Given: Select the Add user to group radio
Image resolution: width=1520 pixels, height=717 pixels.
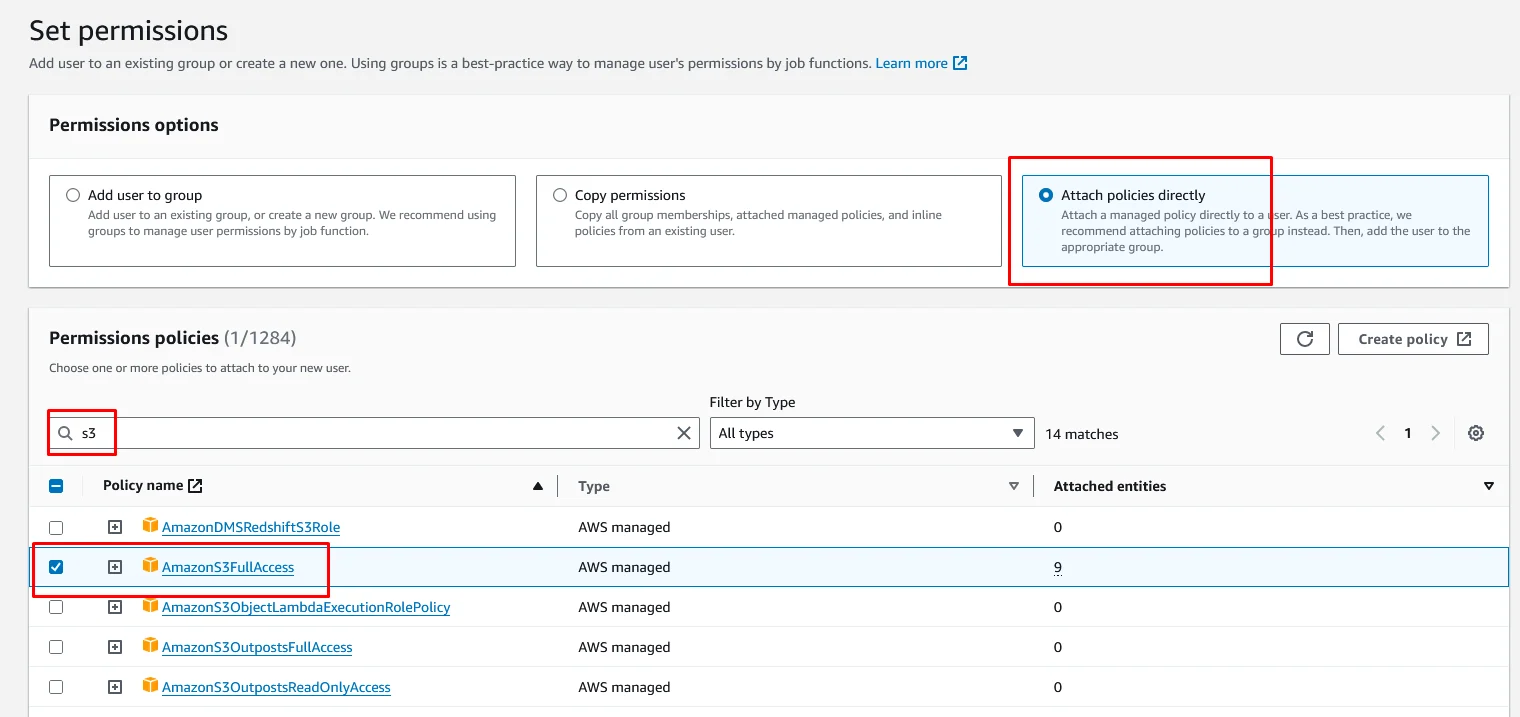Looking at the screenshot, I should pos(73,195).
